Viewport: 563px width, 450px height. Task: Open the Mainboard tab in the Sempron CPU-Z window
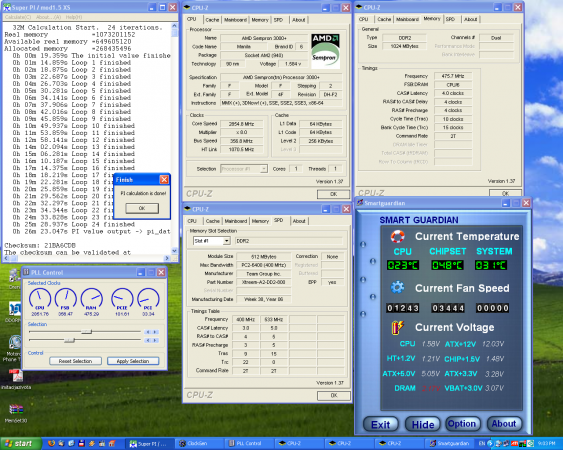(236, 20)
